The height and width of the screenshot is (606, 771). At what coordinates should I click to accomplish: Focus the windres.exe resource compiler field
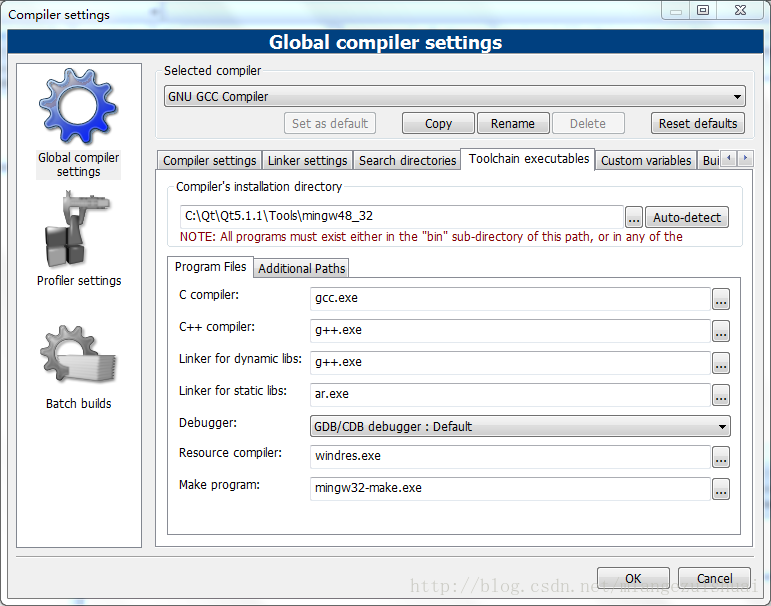[x=510, y=456]
